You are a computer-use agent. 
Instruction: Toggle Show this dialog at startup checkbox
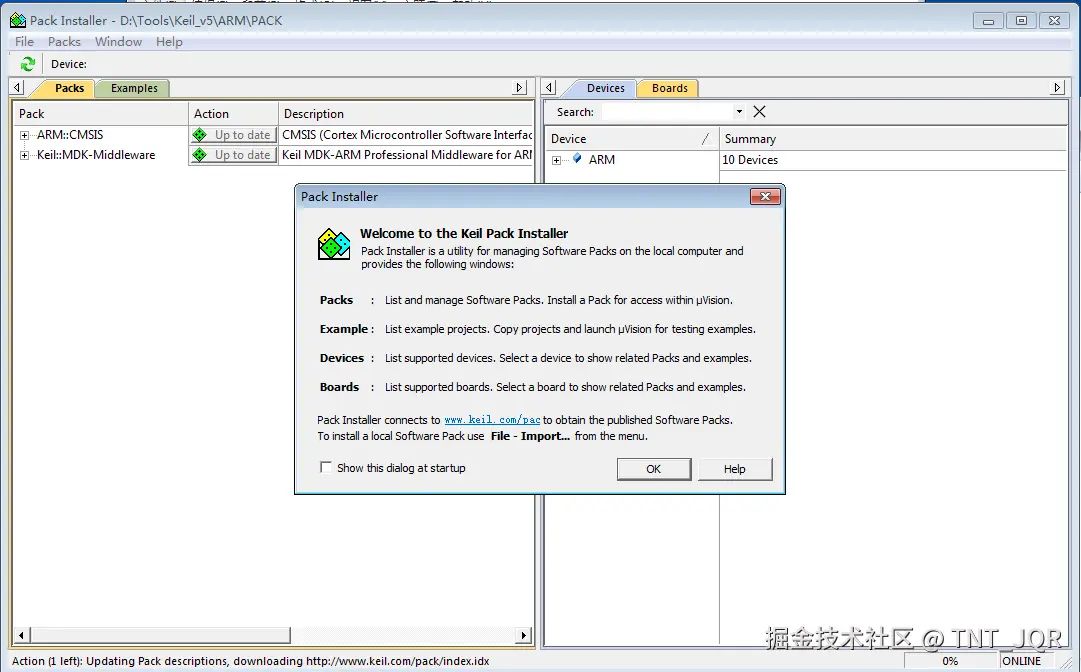325,467
